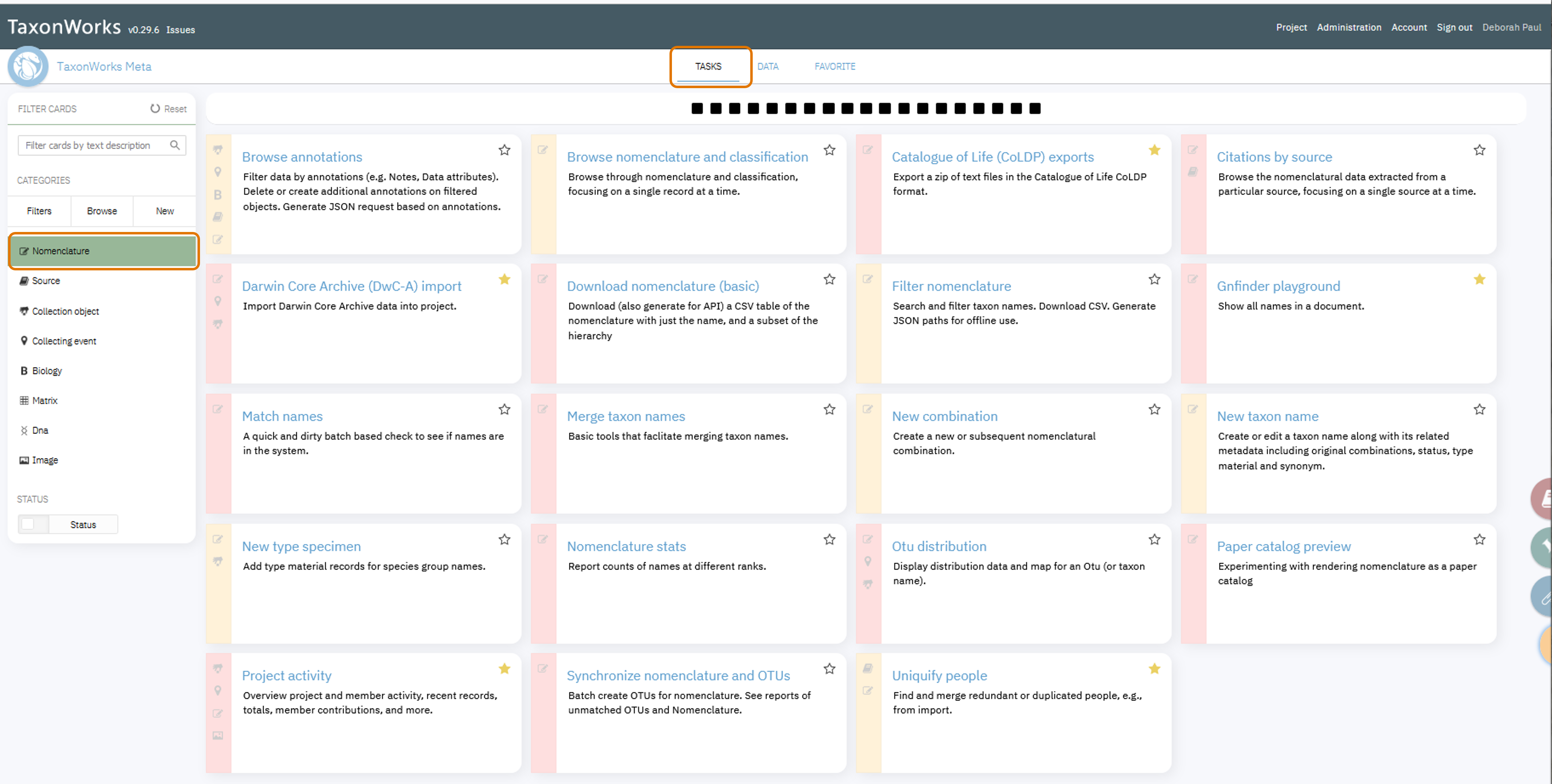Screen dimensions: 1552x784
Task: Click the New category button
Action: coord(164,211)
